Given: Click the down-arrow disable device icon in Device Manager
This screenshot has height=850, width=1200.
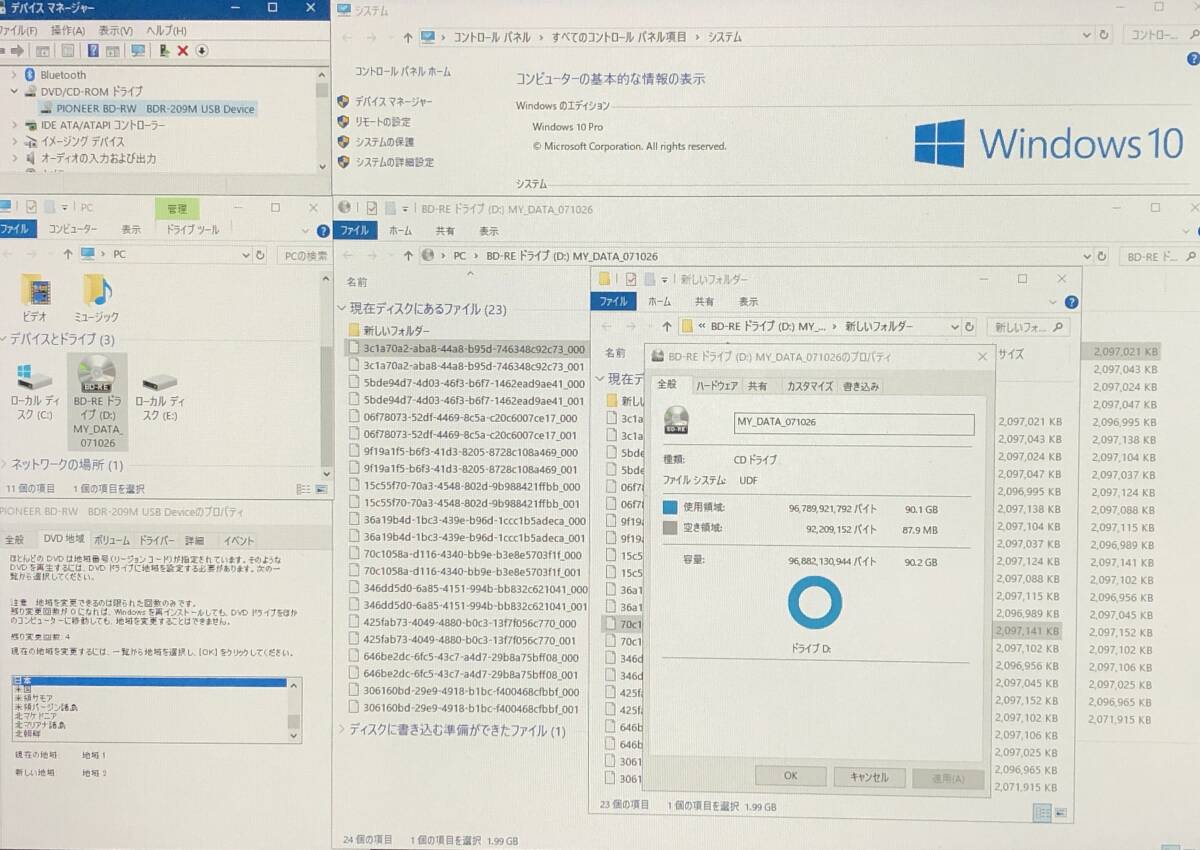Looking at the screenshot, I should point(202,50).
